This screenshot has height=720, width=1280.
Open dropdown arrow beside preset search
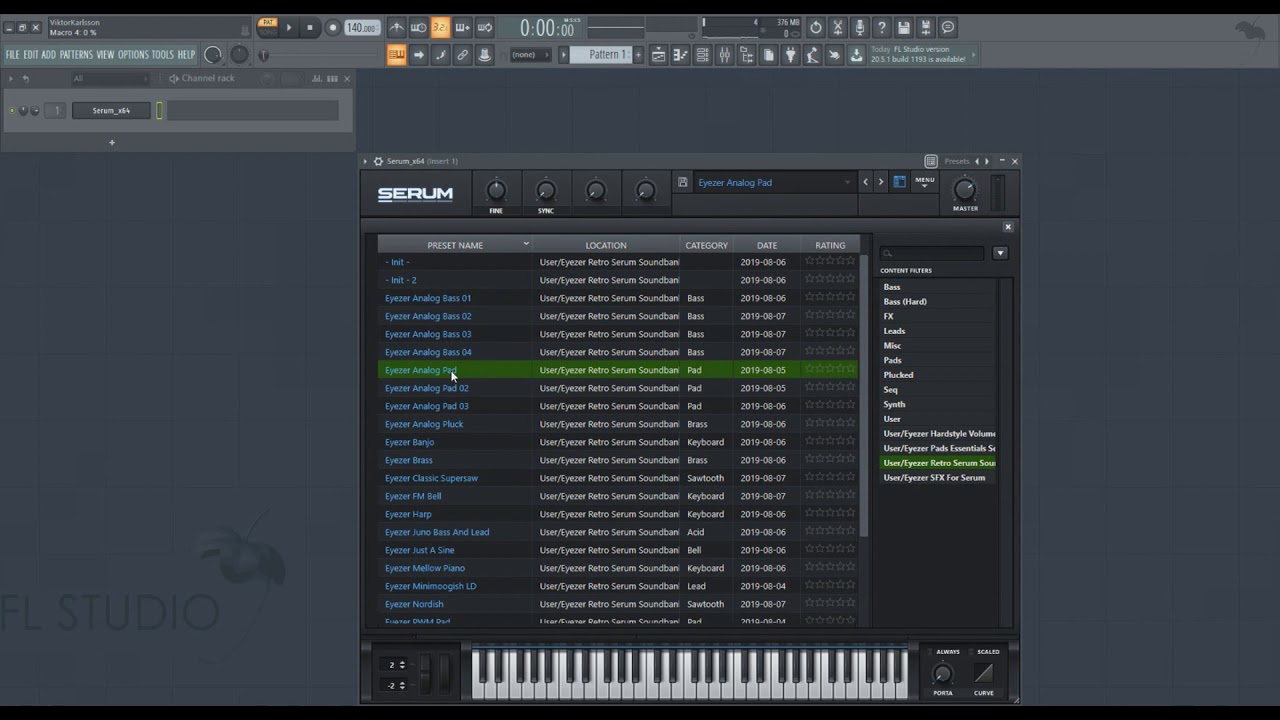point(999,253)
